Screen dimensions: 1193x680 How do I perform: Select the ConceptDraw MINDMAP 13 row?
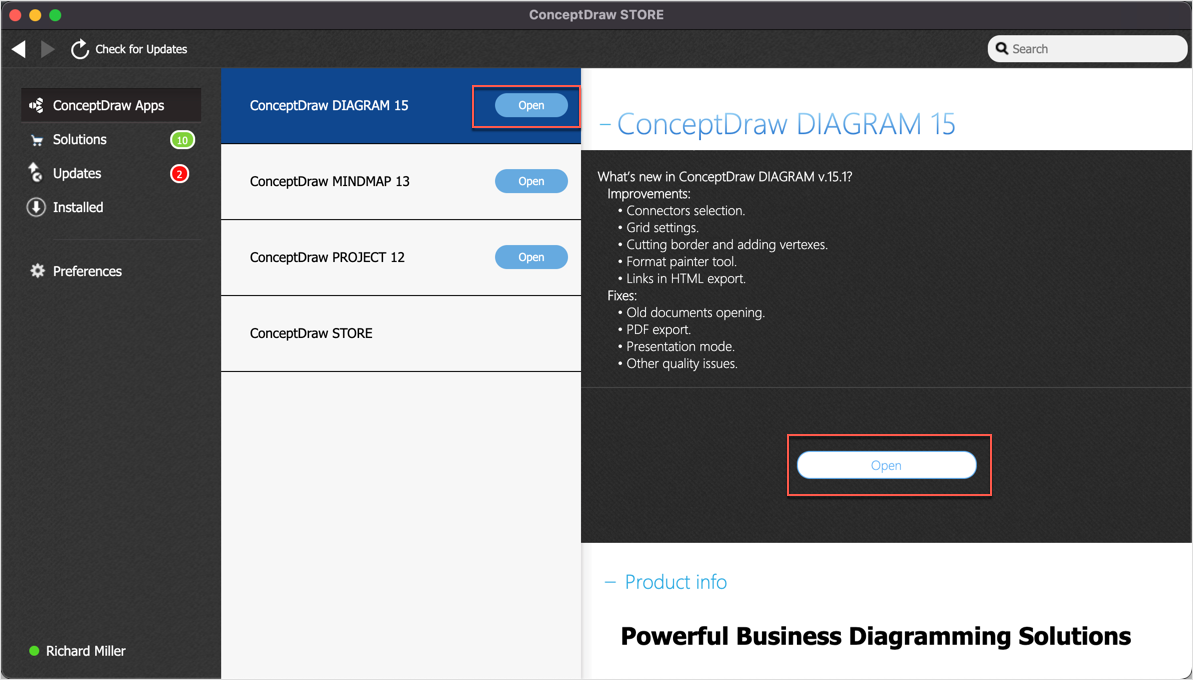click(x=401, y=182)
